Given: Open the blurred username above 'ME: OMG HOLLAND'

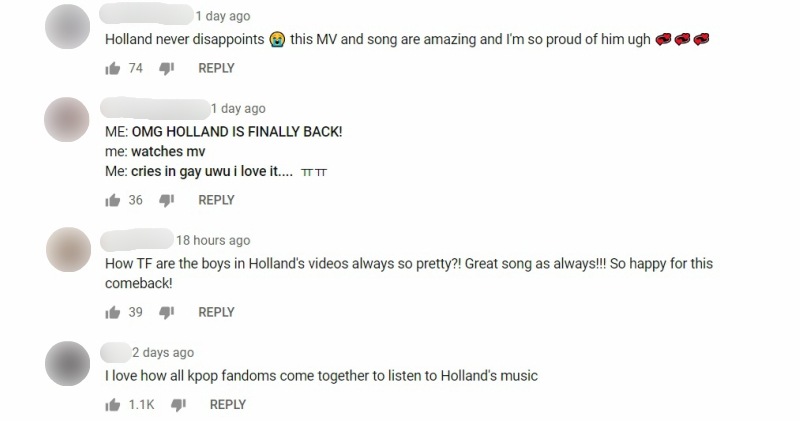Looking at the screenshot, I should tap(155, 109).
